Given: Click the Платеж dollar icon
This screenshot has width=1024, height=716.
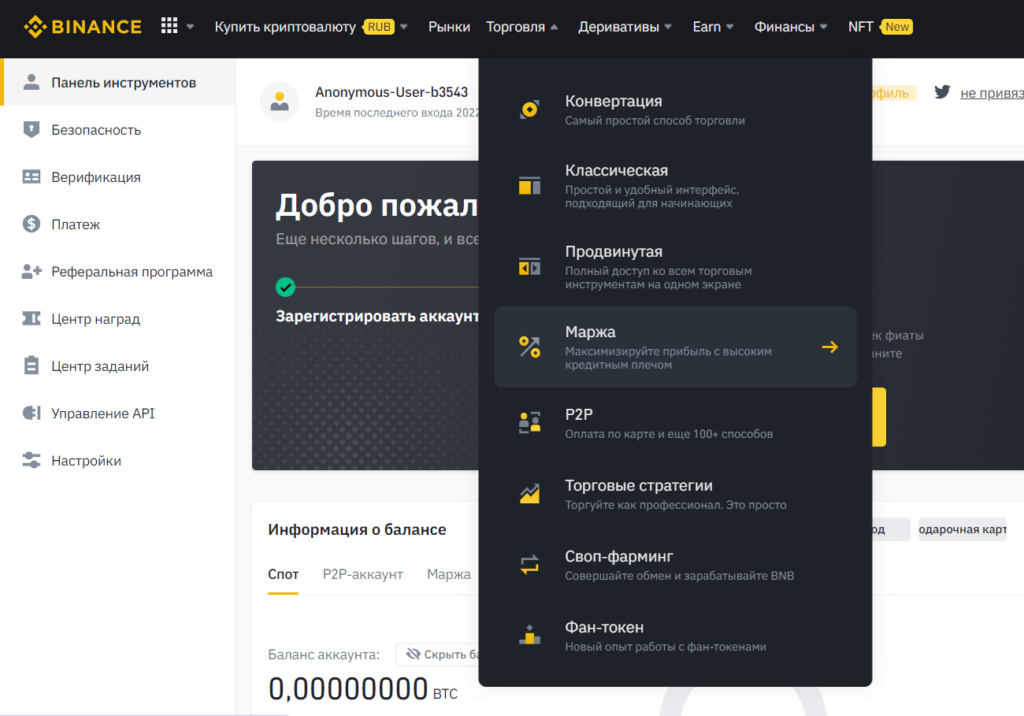Looking at the screenshot, I should 31,224.
